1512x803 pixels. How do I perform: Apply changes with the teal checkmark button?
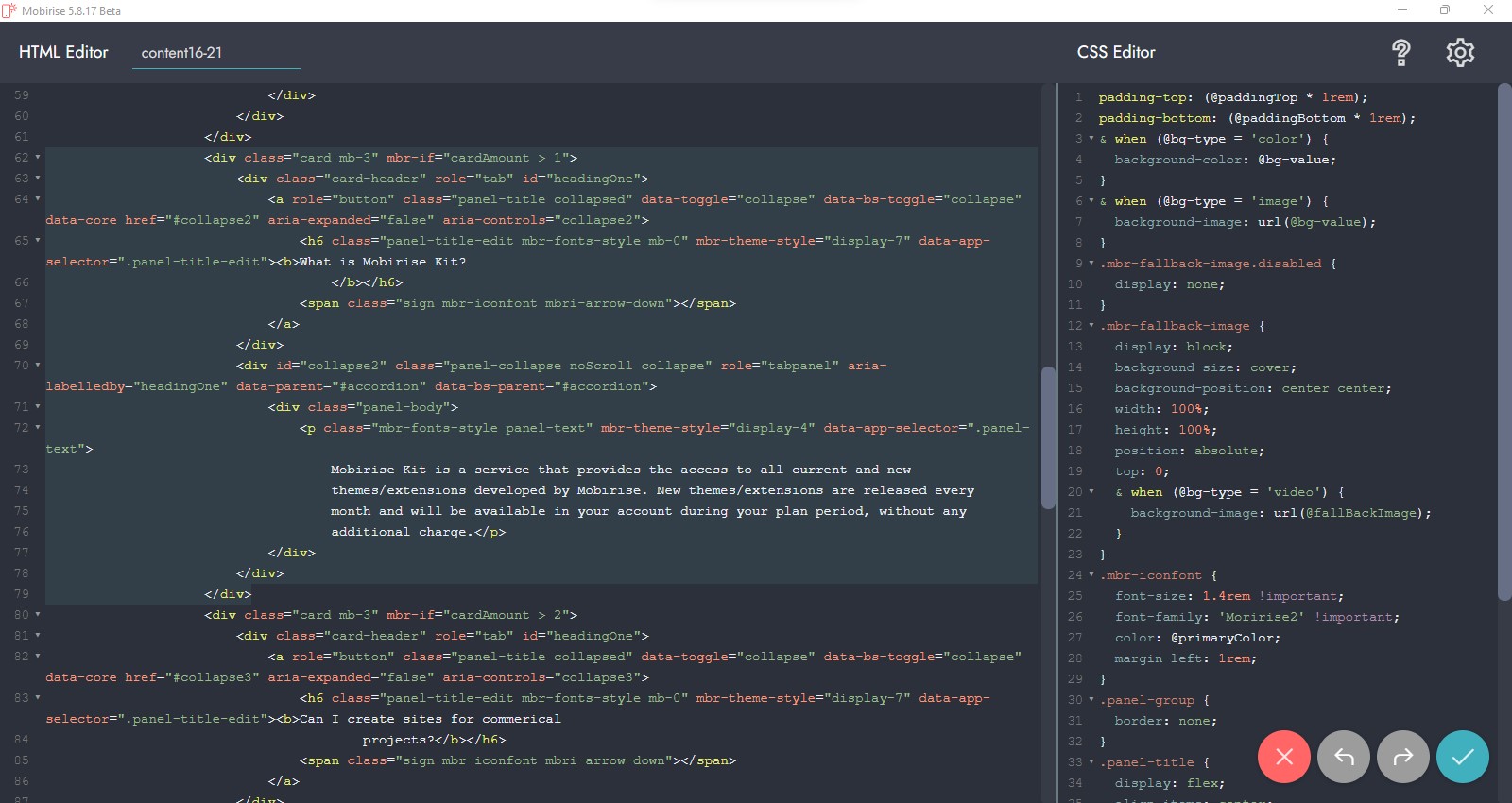pos(1462,757)
